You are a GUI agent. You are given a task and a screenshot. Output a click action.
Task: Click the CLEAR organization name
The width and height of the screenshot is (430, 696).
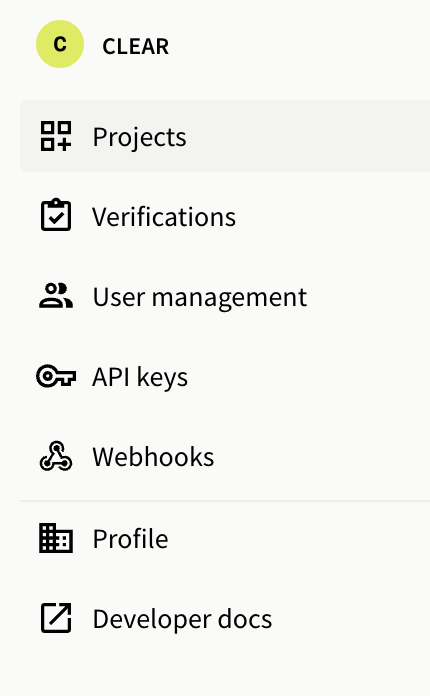tap(135, 47)
